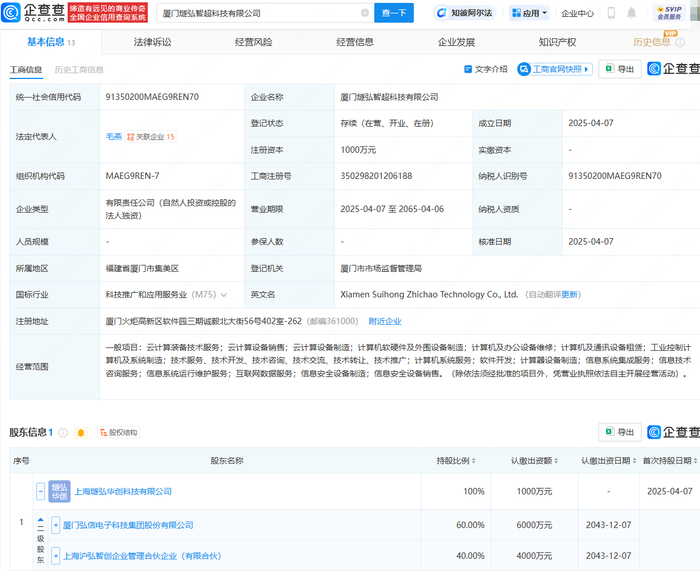Expand the 国标行业 M75 category dropdown
The height and width of the screenshot is (571, 700).
[223, 295]
